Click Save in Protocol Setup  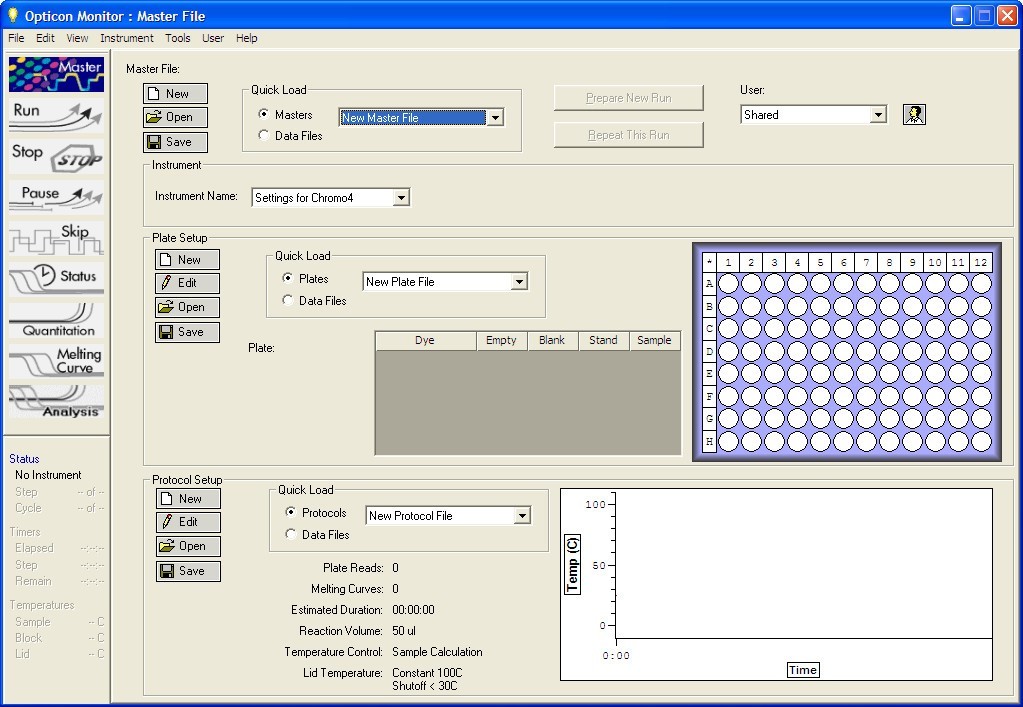[x=189, y=571]
